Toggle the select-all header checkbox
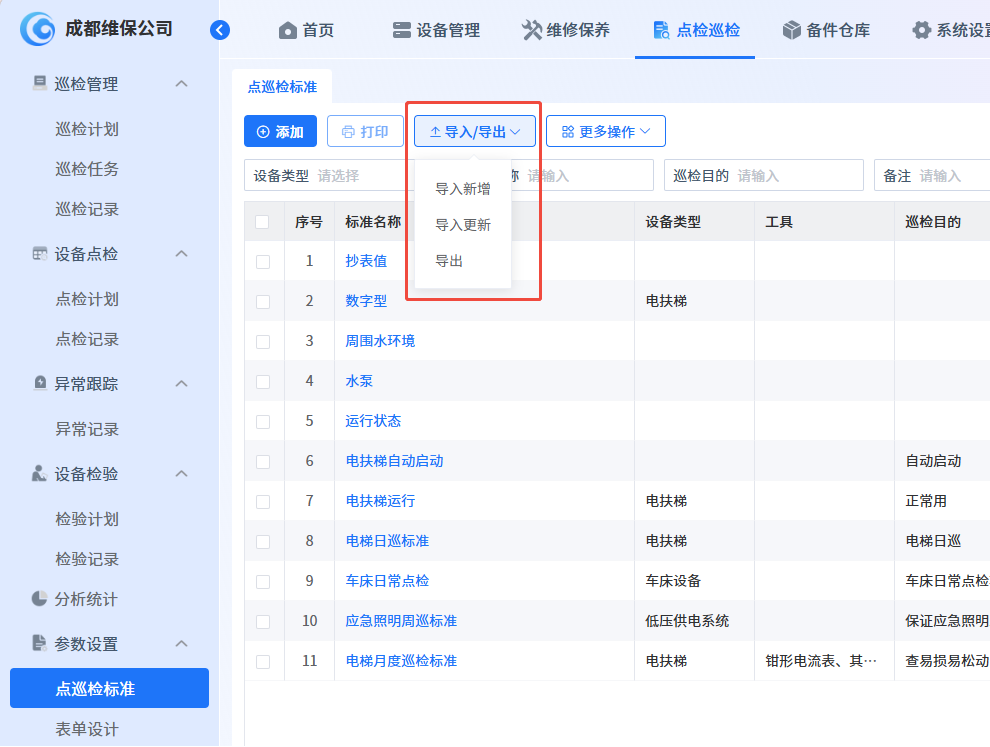 pyautogui.click(x=262, y=222)
